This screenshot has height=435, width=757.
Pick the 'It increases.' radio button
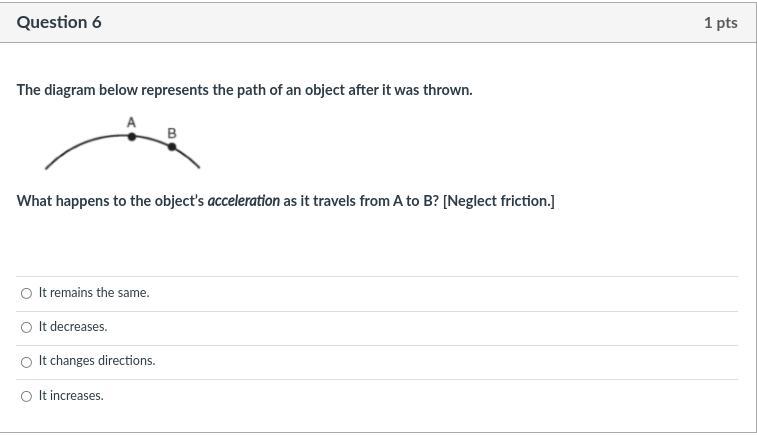tap(27, 396)
